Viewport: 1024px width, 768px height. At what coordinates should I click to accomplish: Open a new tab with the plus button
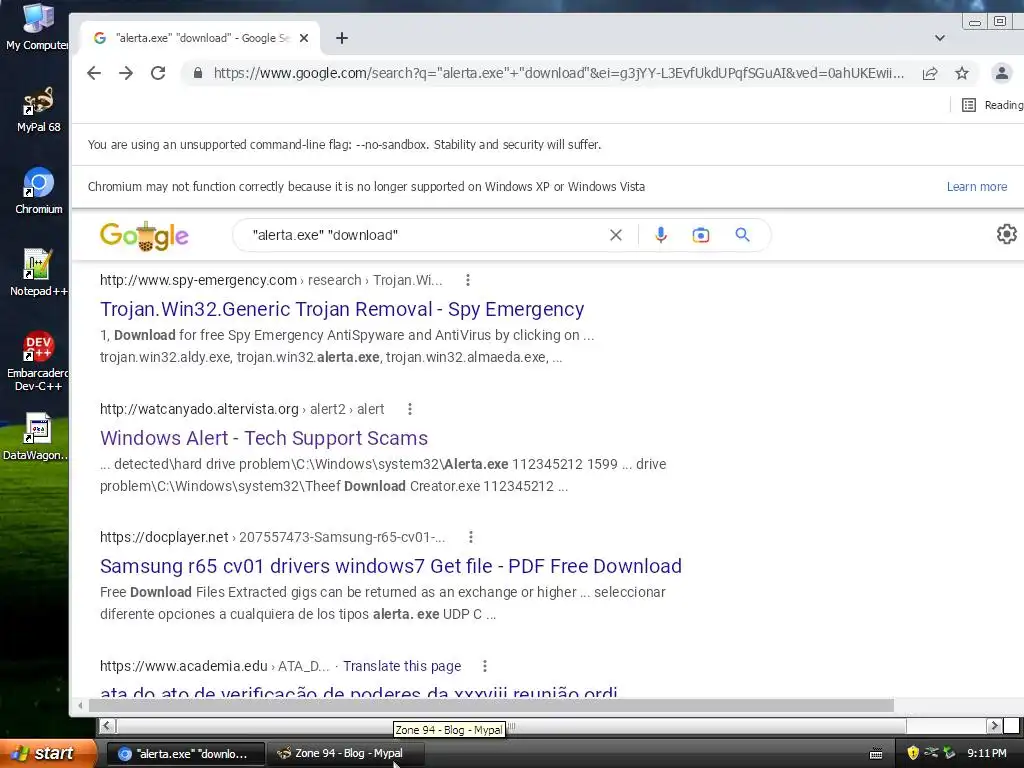pyautogui.click(x=342, y=38)
